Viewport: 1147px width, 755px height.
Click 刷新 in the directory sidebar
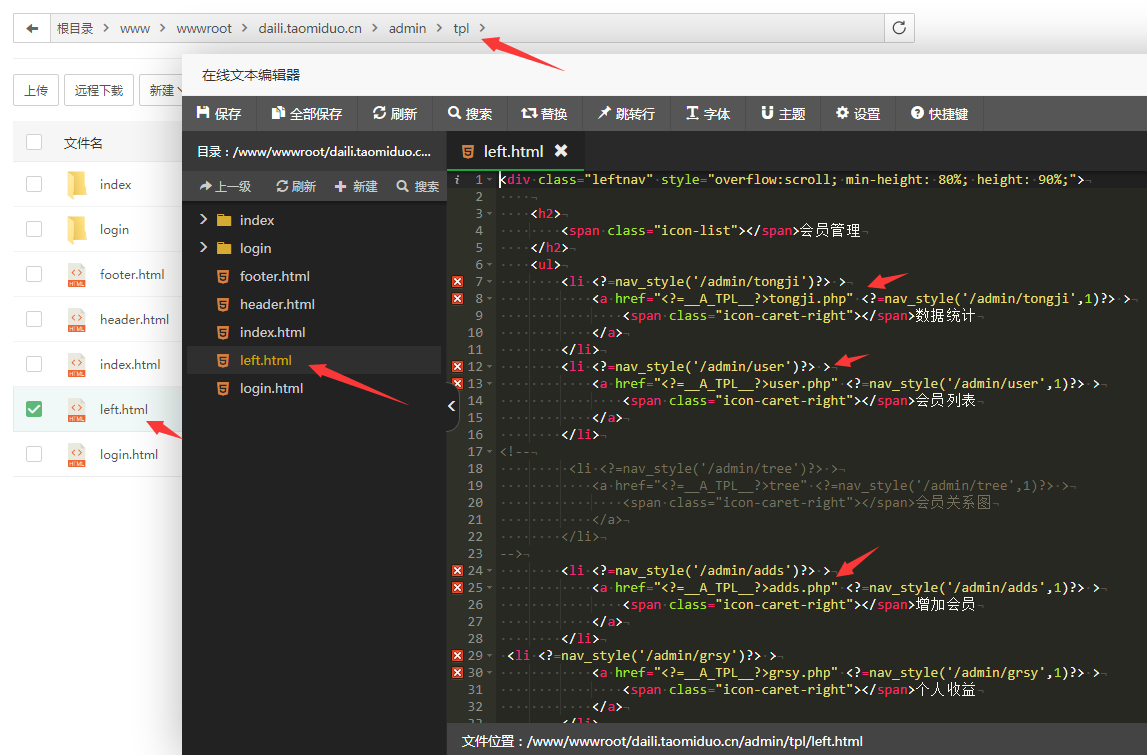pos(296,187)
